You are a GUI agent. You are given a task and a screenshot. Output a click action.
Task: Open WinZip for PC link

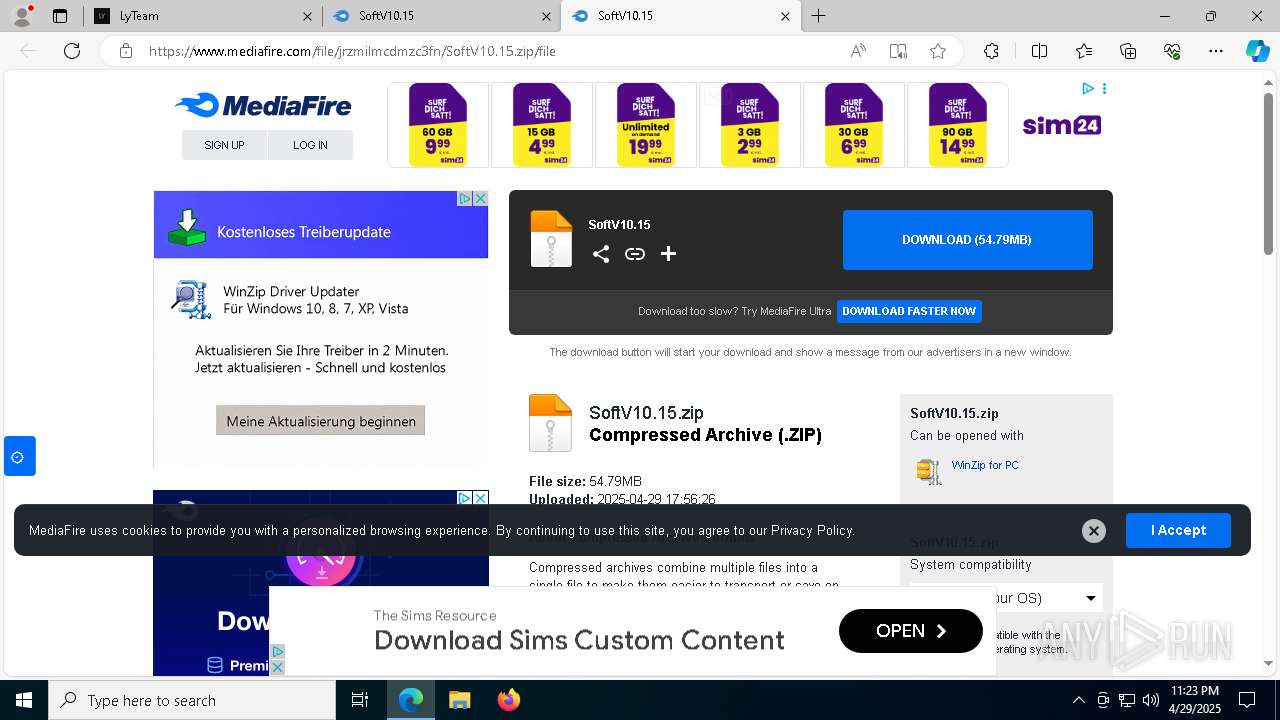[985, 465]
